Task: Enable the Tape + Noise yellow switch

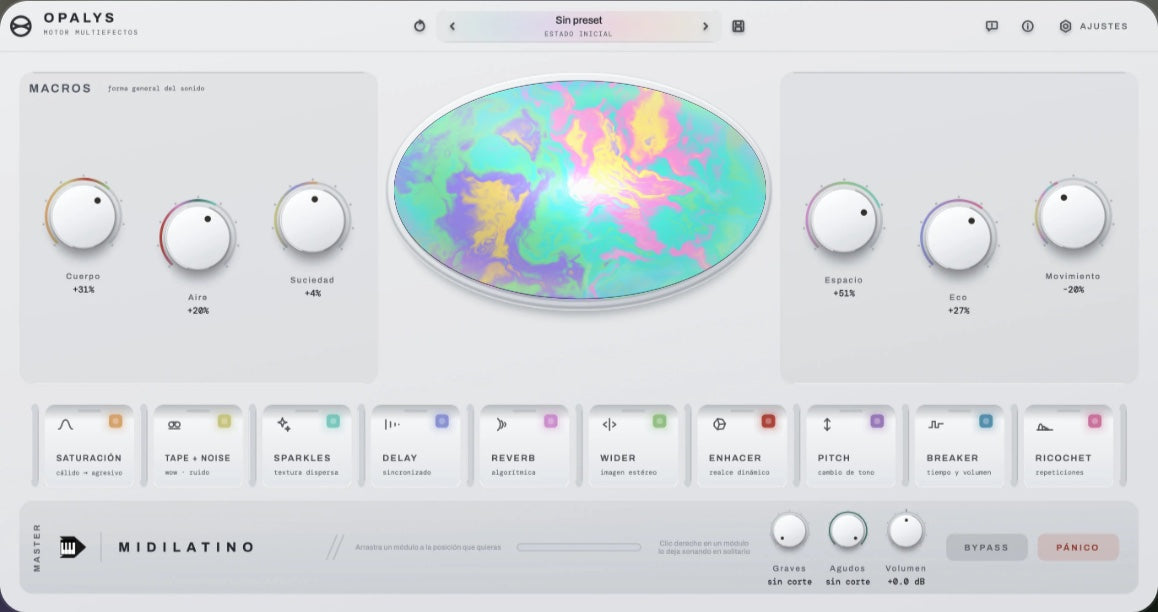Action: [x=225, y=421]
